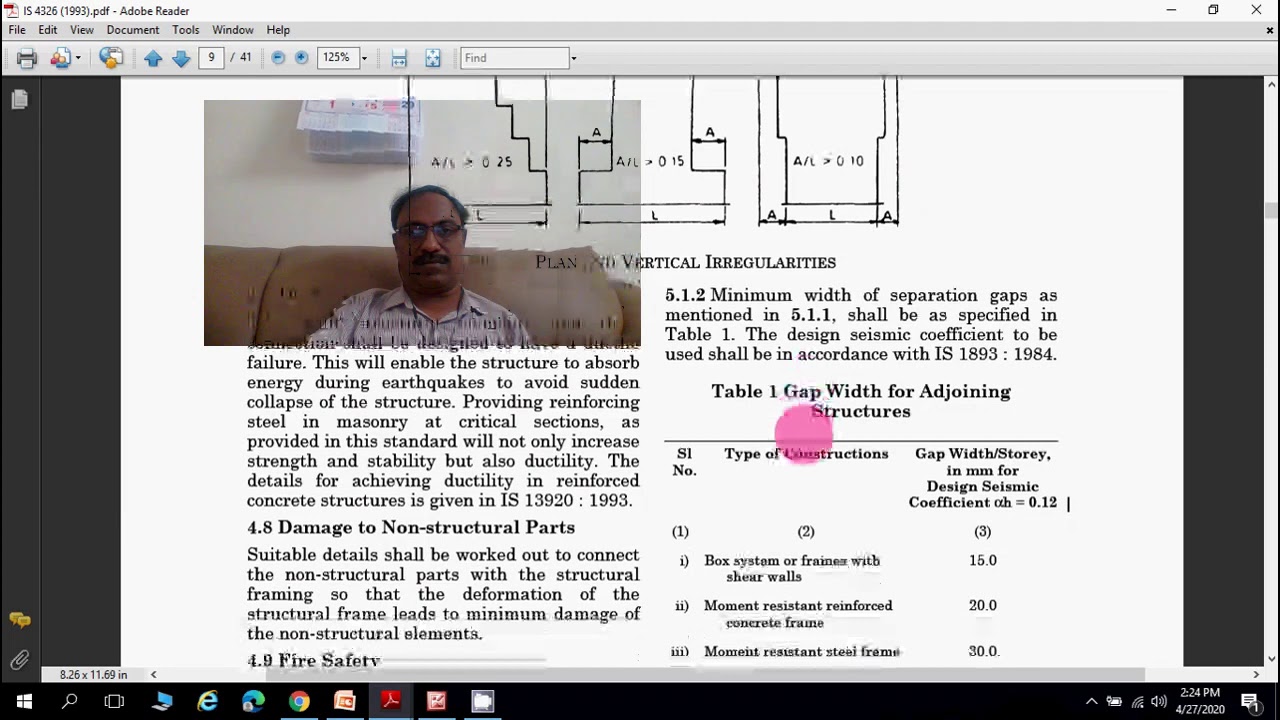This screenshot has width=1280, height=720.
Task: Open the Tools menu
Action: click(x=186, y=30)
